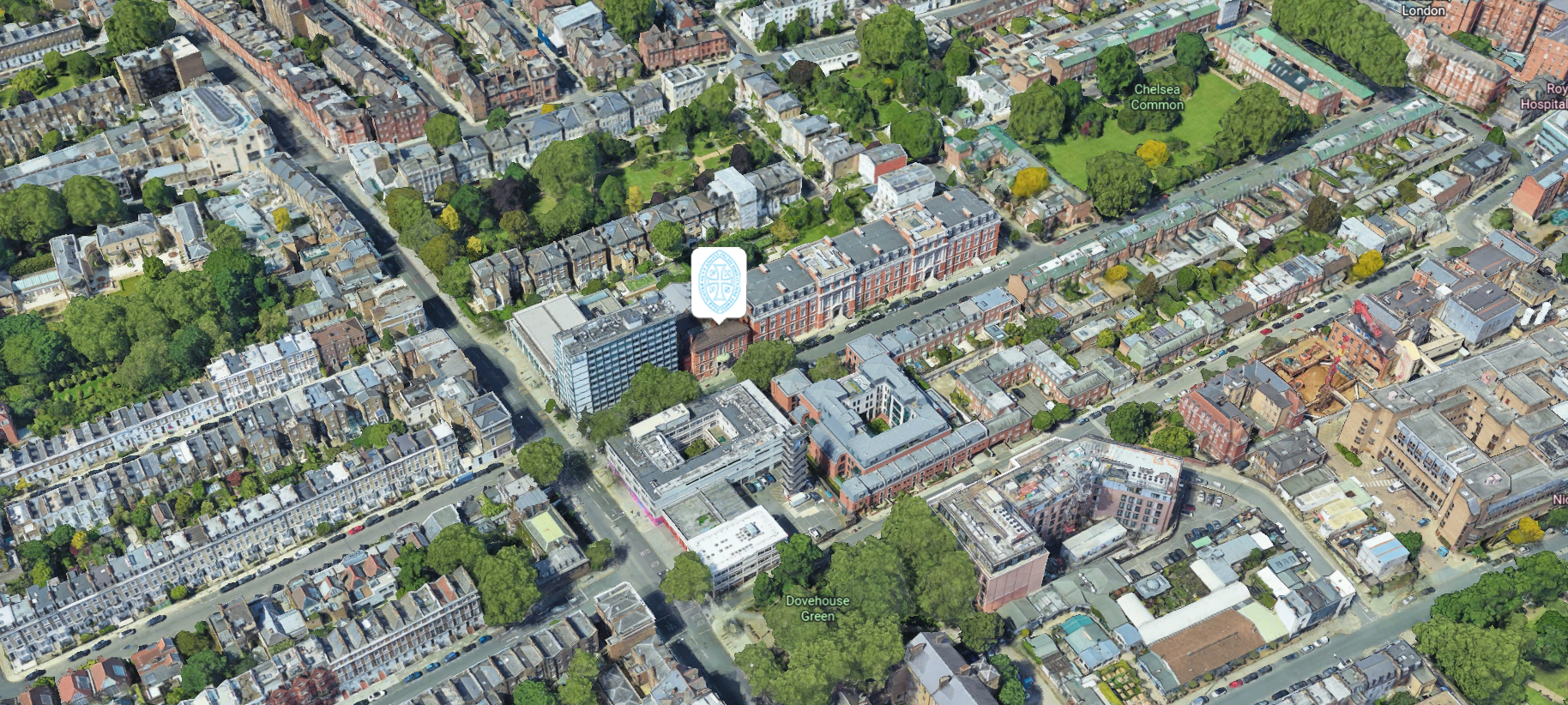The image size is (1568, 705).
Task: Select the Dovehouse Green label
Action: pyautogui.click(x=817, y=608)
